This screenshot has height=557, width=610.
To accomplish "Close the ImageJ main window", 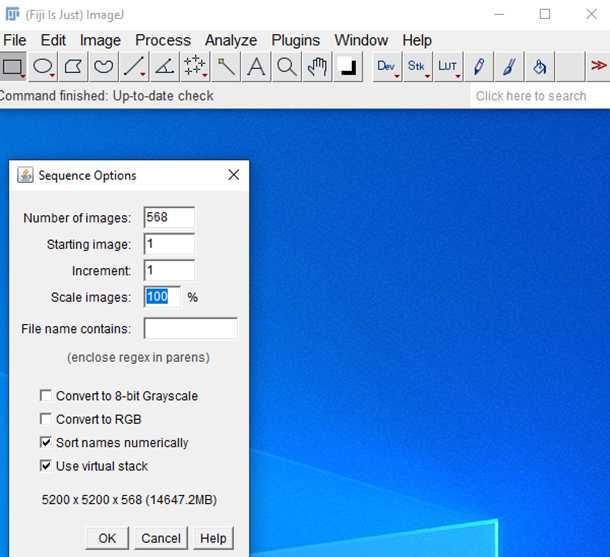I will [591, 14].
